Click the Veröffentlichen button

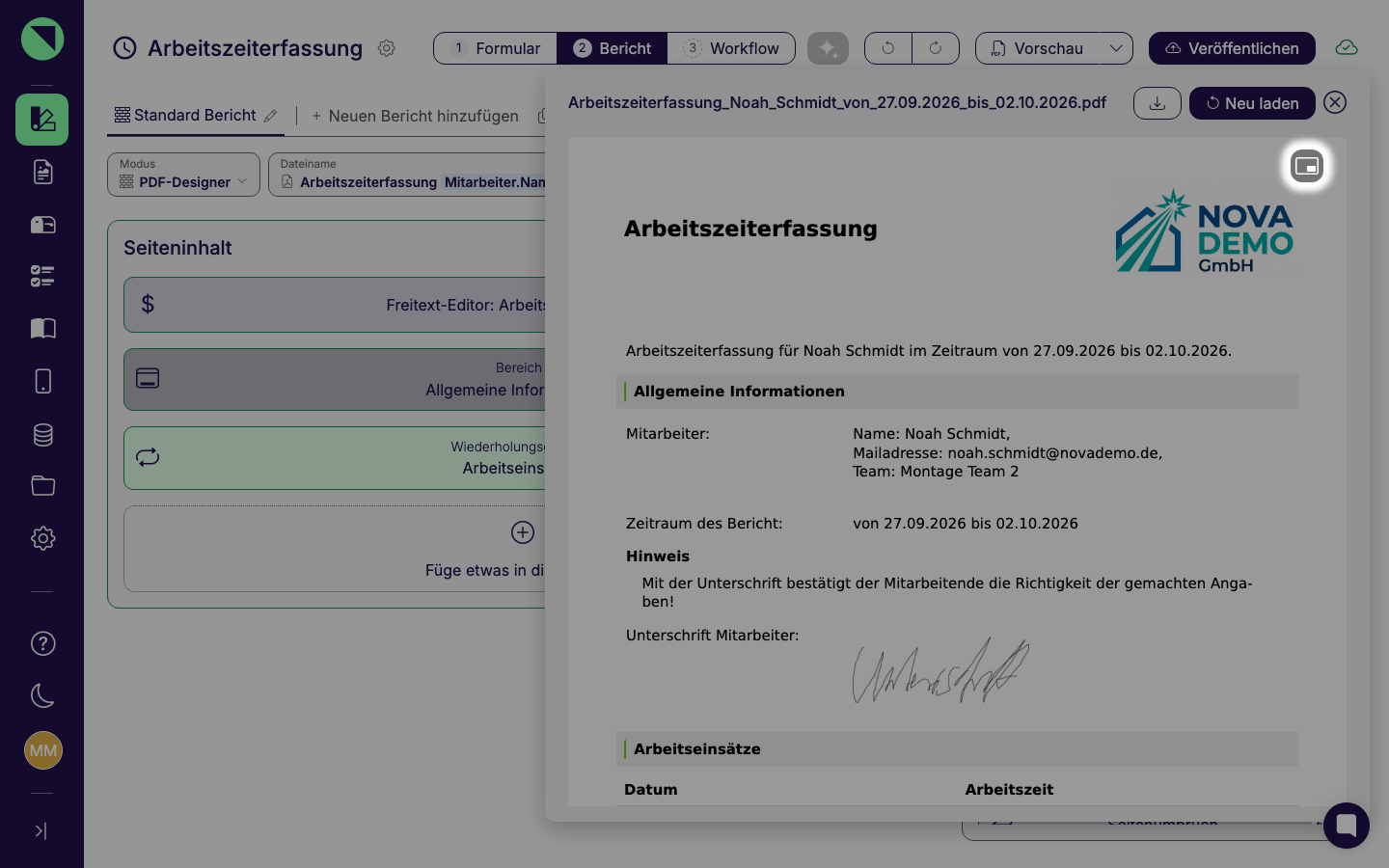click(1232, 48)
